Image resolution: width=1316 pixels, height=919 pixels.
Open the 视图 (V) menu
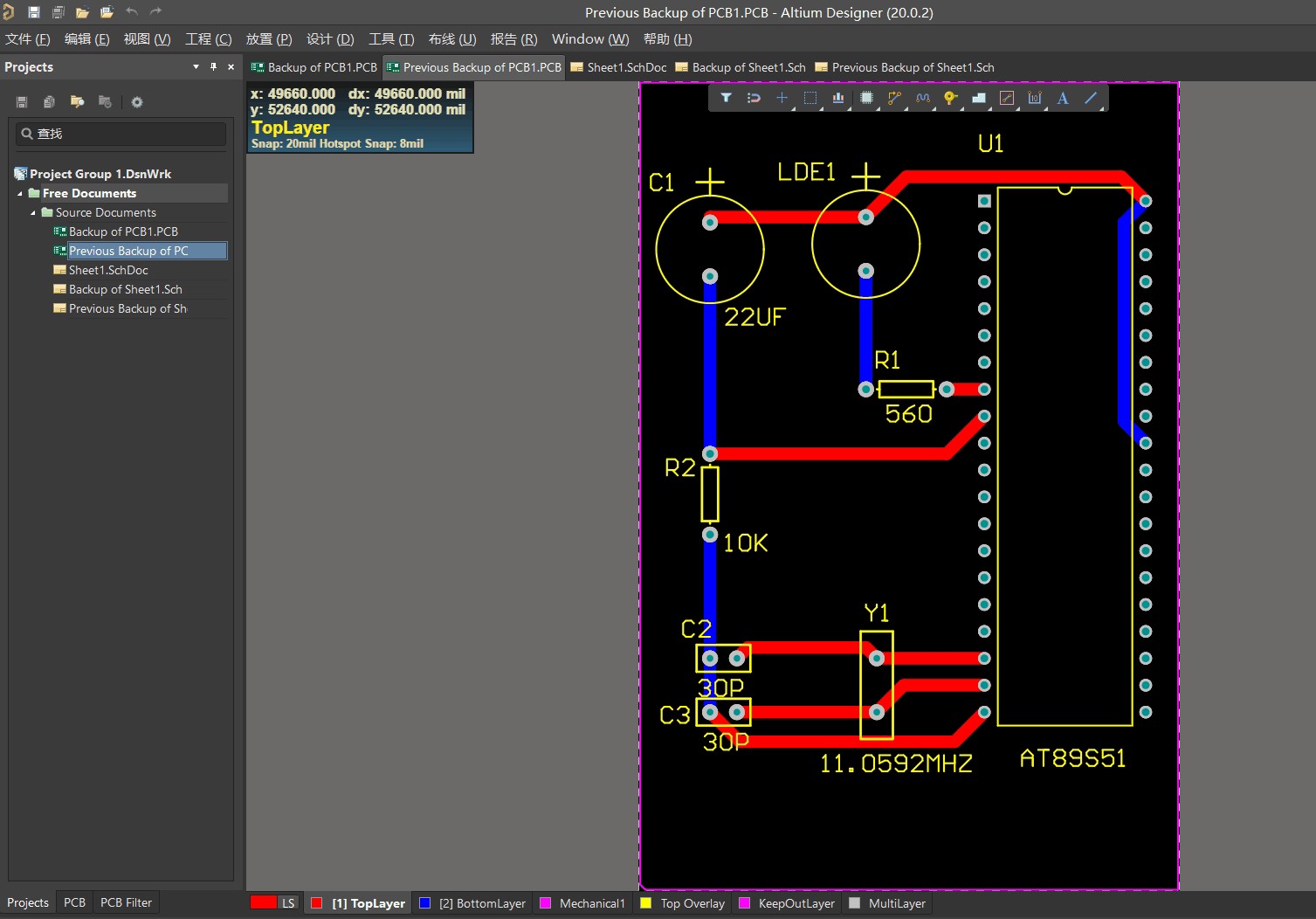click(147, 39)
